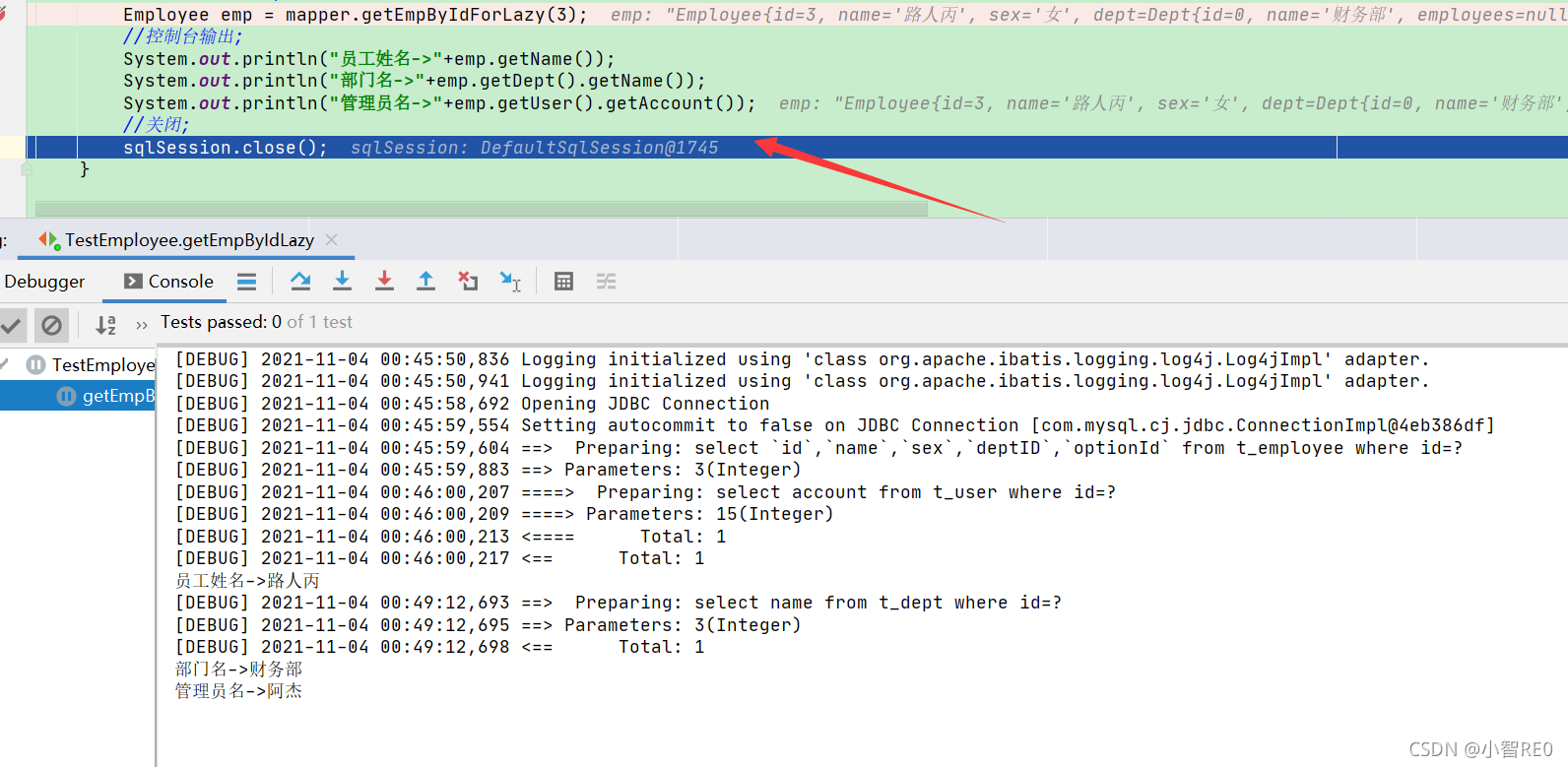Click the 'sqlSession: DefaultSqlSession@1745' inline hint
Viewport: 1568px width, 767px height.
pos(535,148)
